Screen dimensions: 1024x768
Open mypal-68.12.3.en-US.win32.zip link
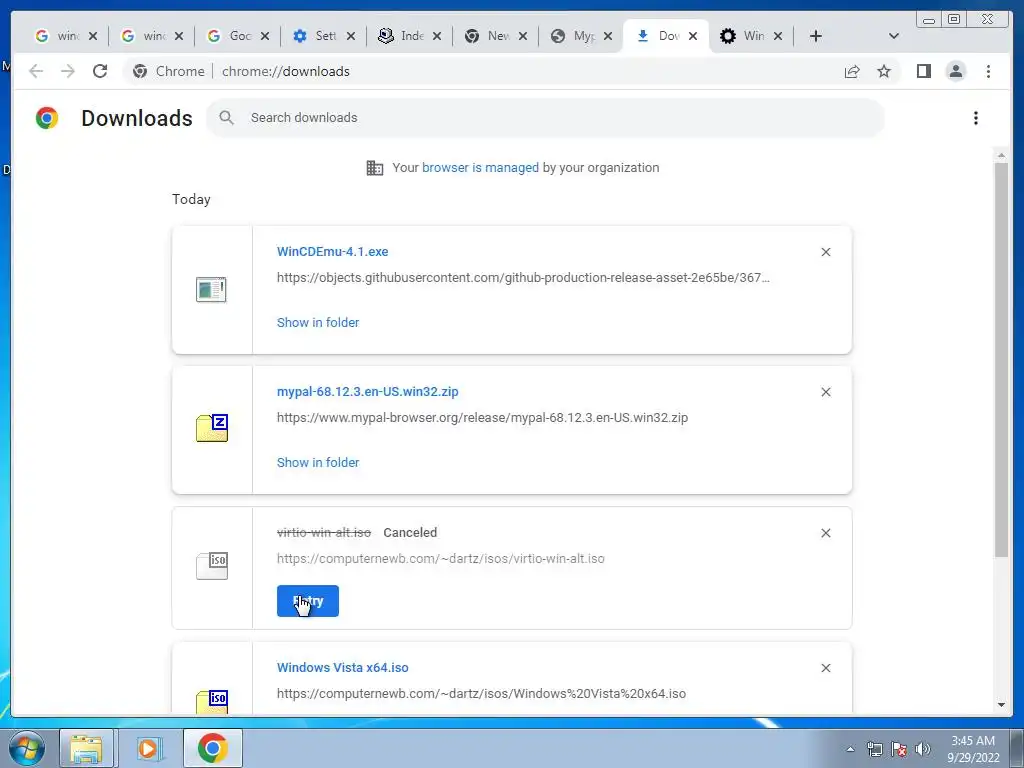(368, 392)
